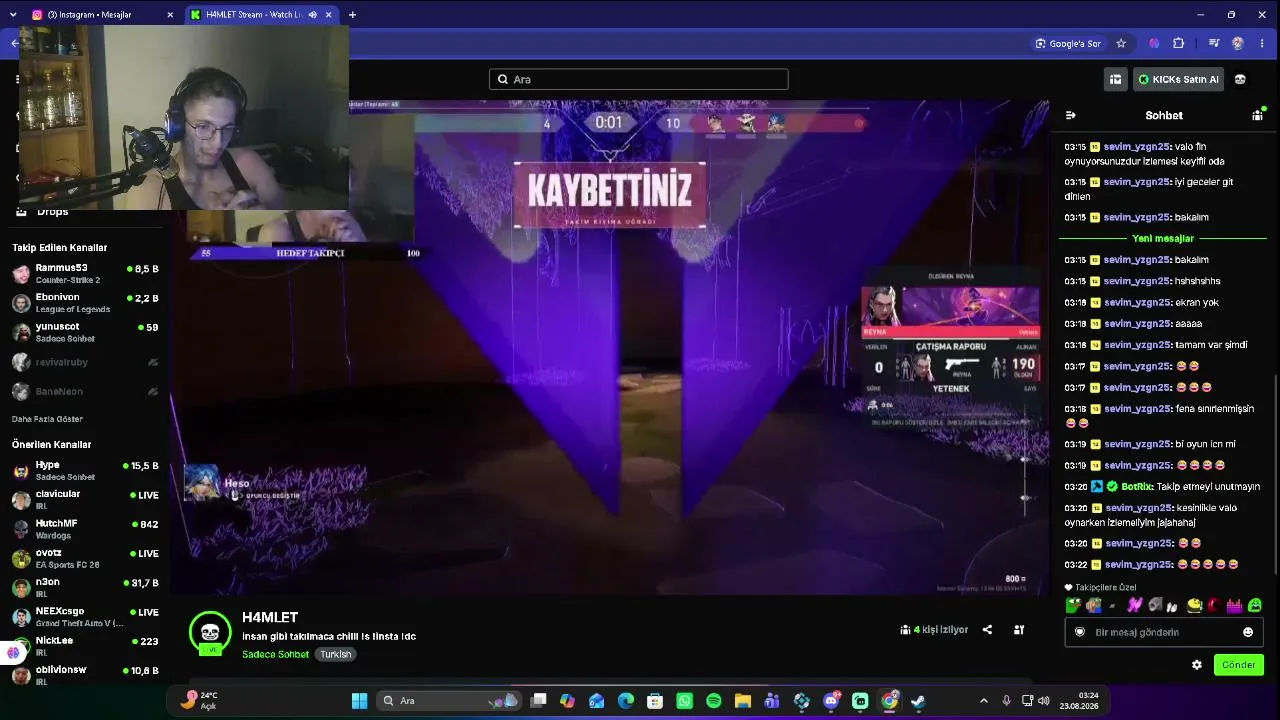The height and width of the screenshot is (720, 1280).
Task: Open the Kick profile avatar menu
Action: pos(1240,79)
